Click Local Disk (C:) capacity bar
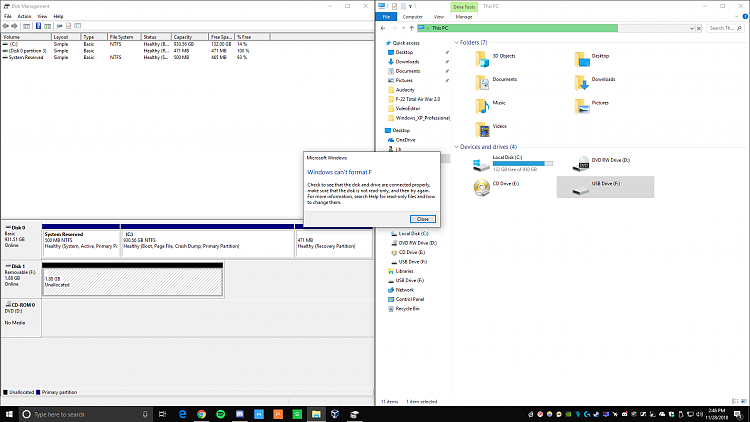 [522, 163]
